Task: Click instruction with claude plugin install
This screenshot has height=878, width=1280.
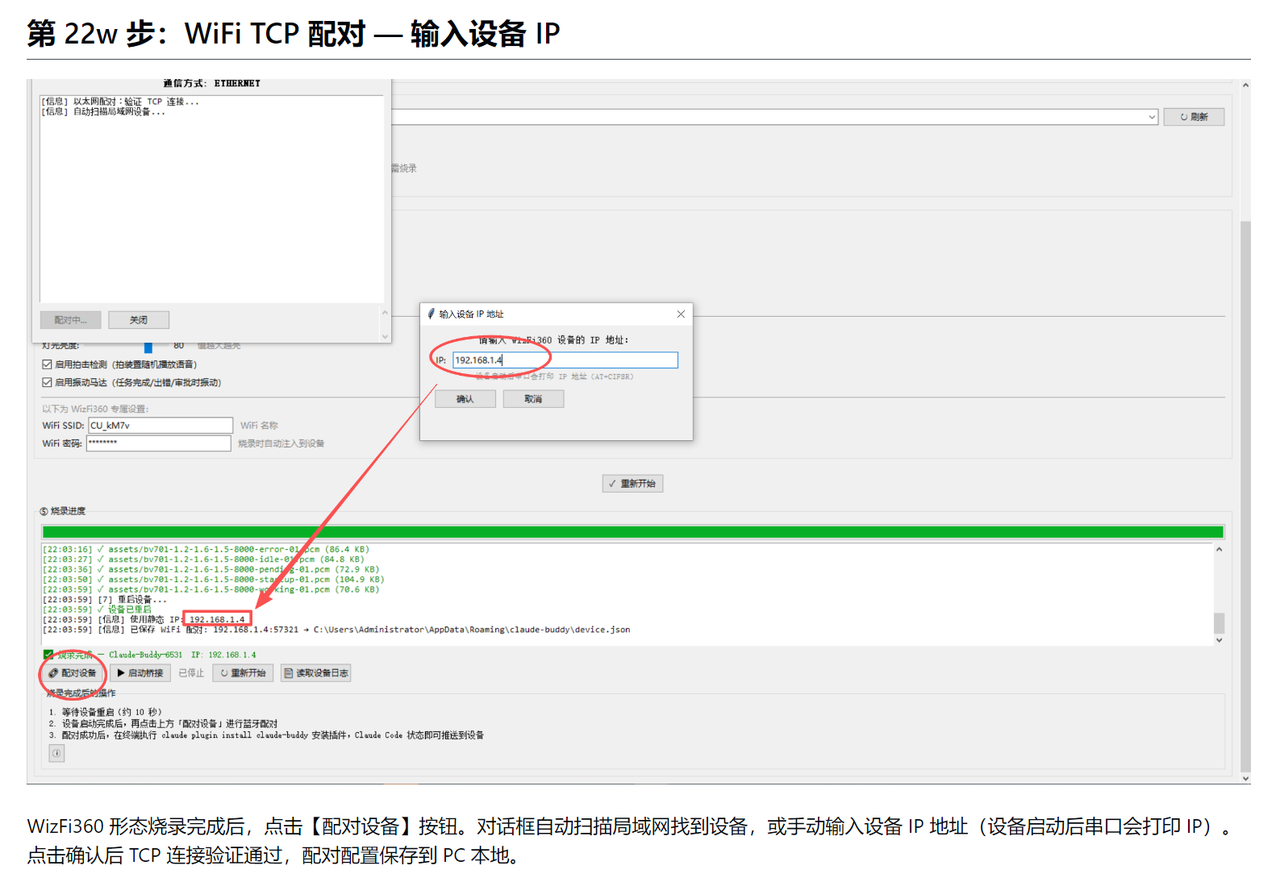Action: [266, 735]
